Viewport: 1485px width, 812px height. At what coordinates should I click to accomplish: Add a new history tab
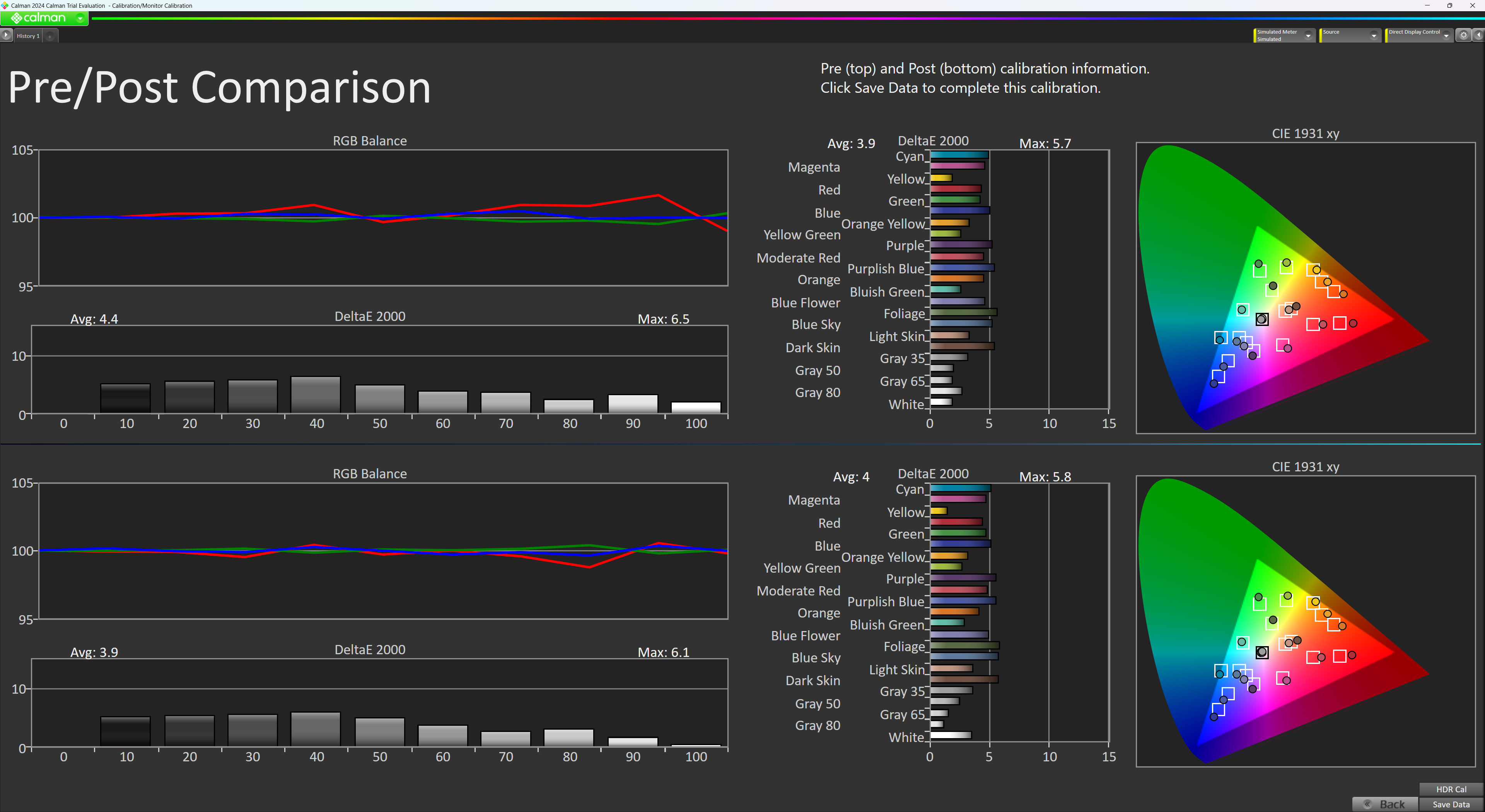pyautogui.click(x=50, y=36)
